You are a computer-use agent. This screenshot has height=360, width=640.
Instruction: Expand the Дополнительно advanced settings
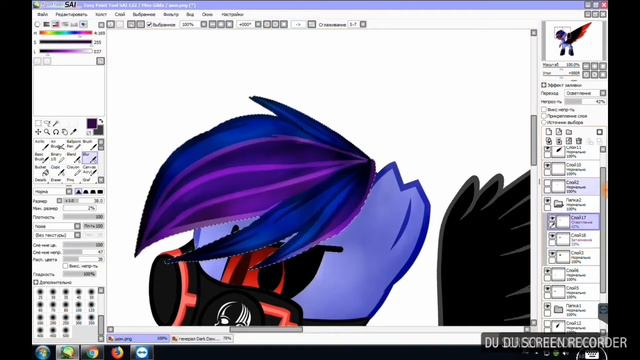tap(36, 282)
